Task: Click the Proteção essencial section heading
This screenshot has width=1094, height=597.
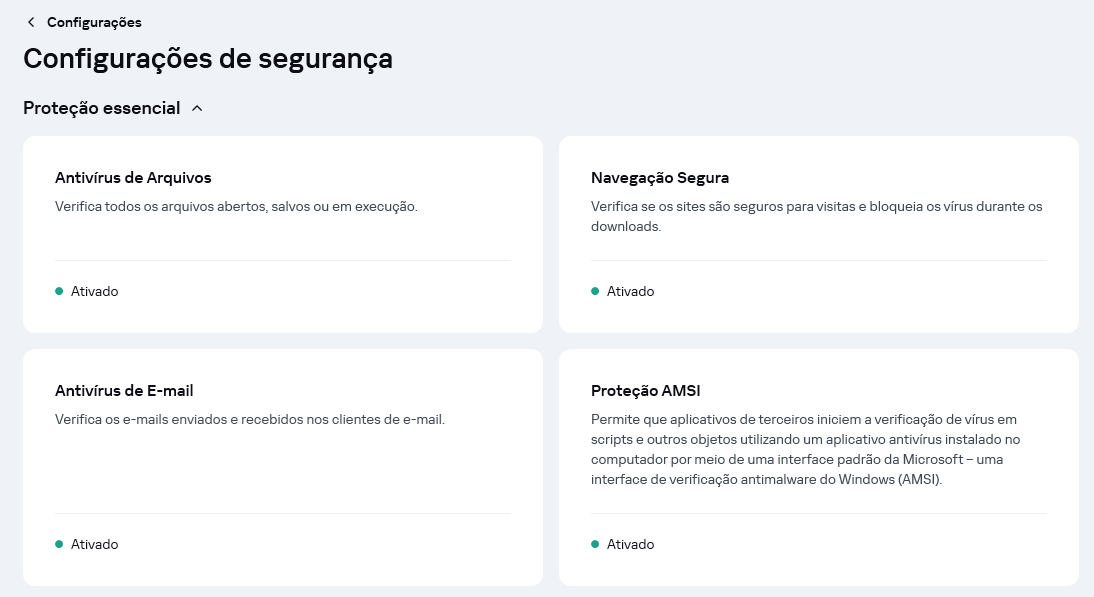Action: 102,108
